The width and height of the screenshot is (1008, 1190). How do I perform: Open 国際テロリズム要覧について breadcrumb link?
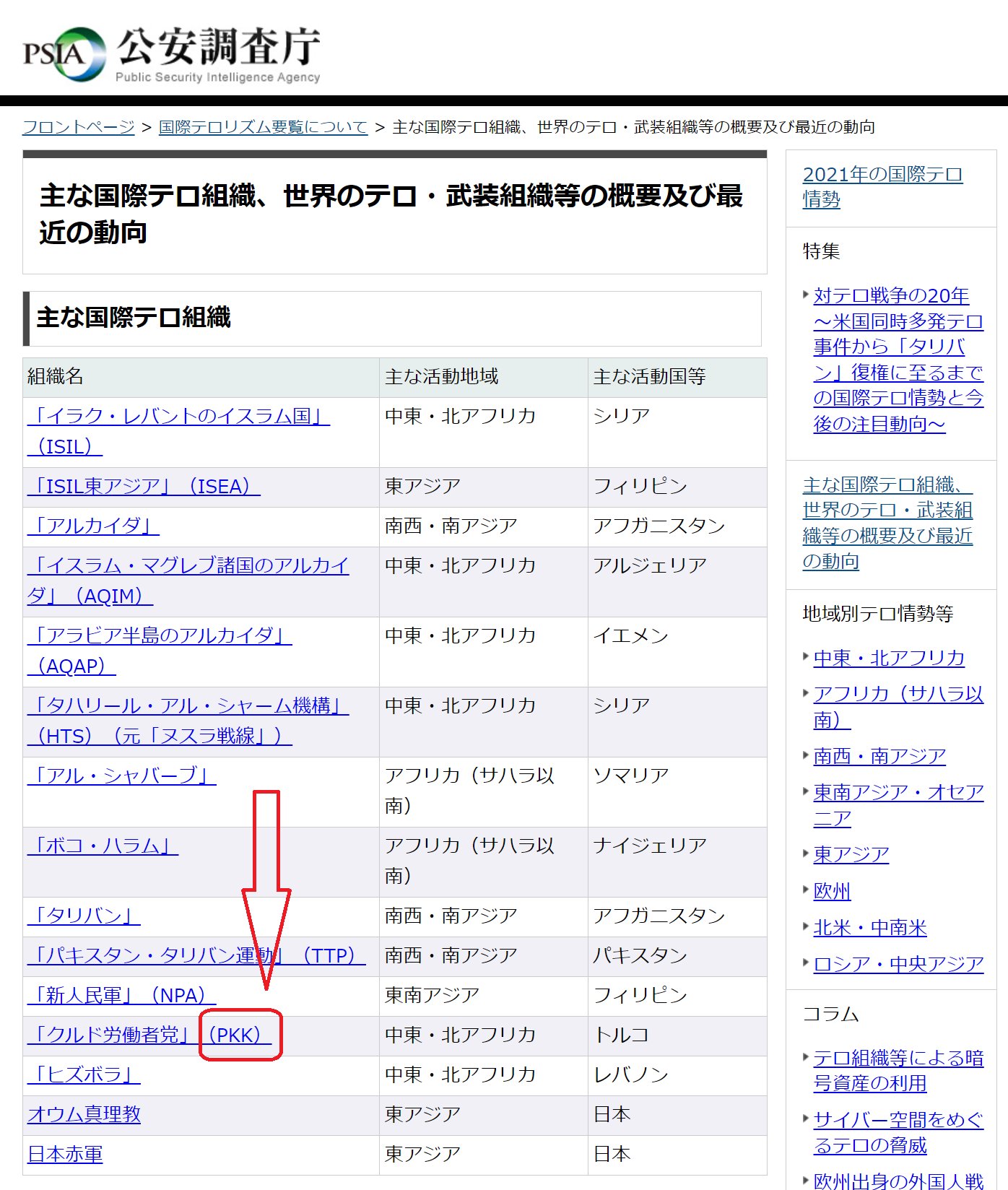[263, 127]
